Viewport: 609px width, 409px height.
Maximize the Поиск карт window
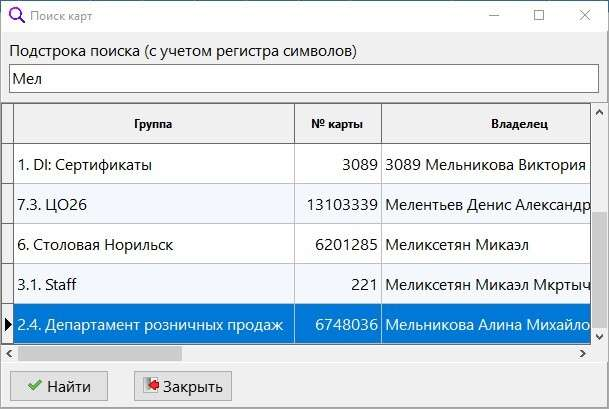click(539, 15)
